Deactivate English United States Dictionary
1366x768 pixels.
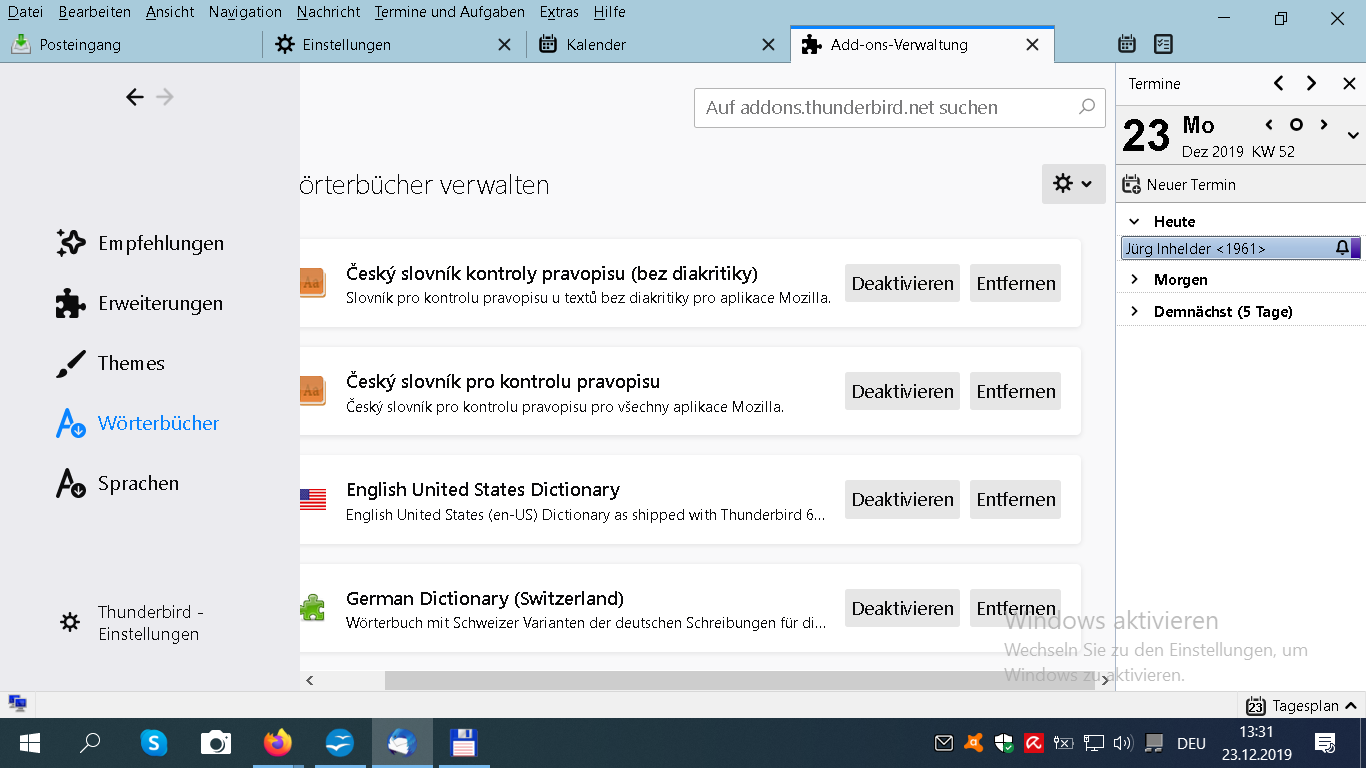(902, 499)
